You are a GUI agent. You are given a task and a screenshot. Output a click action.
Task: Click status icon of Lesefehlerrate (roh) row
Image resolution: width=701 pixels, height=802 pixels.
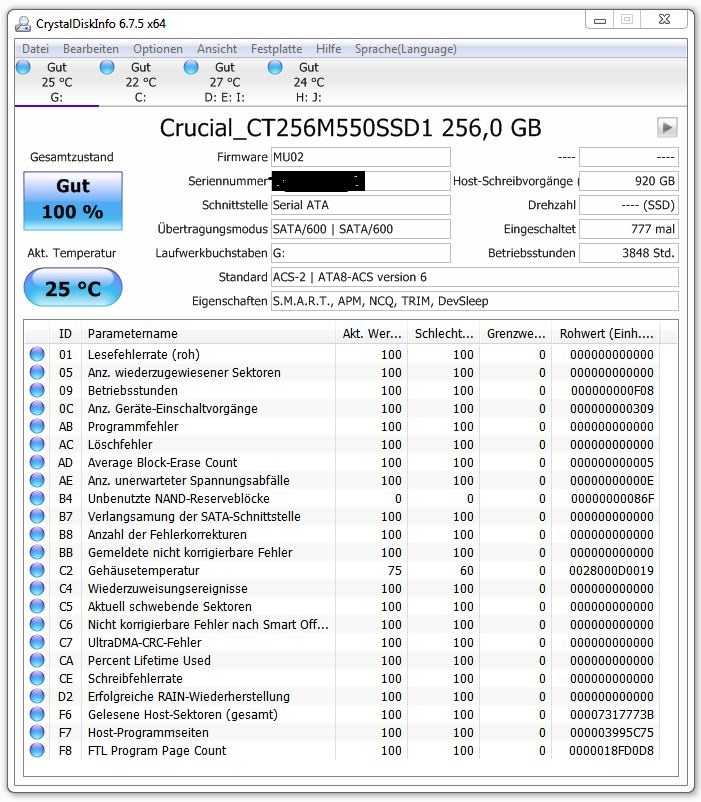[x=37, y=354]
